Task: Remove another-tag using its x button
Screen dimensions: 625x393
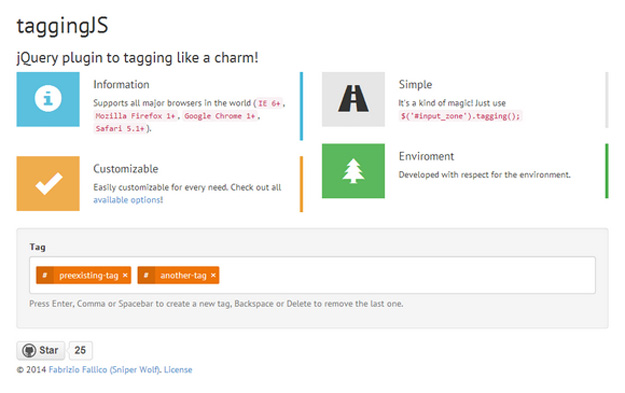Action: point(213,275)
